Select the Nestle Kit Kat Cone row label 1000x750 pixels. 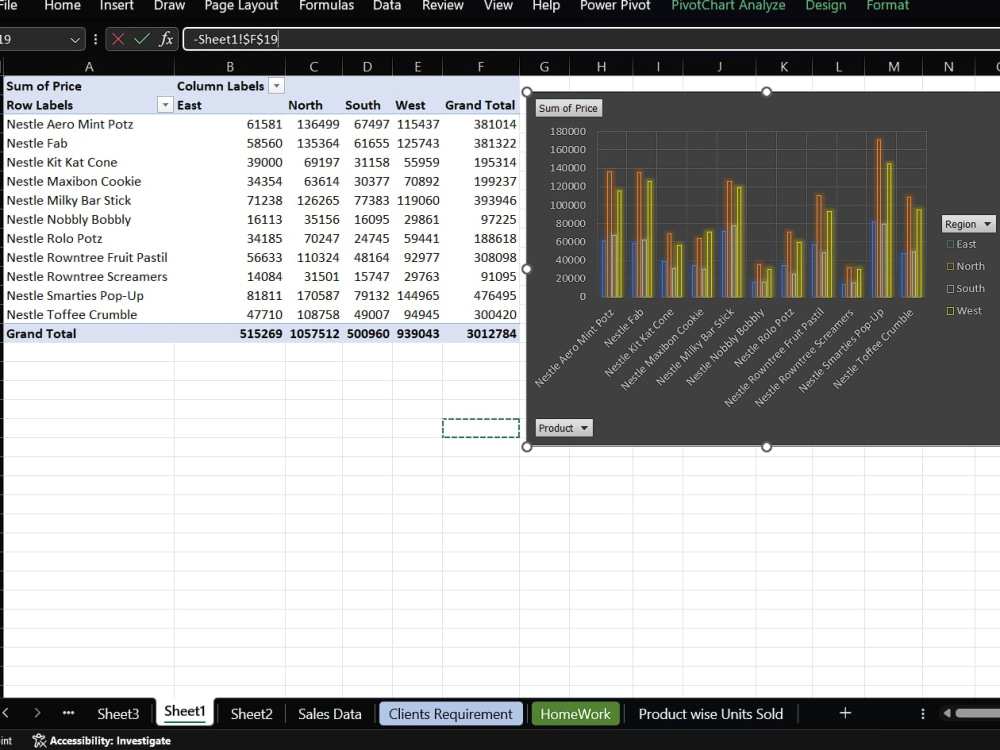[x=89, y=162]
